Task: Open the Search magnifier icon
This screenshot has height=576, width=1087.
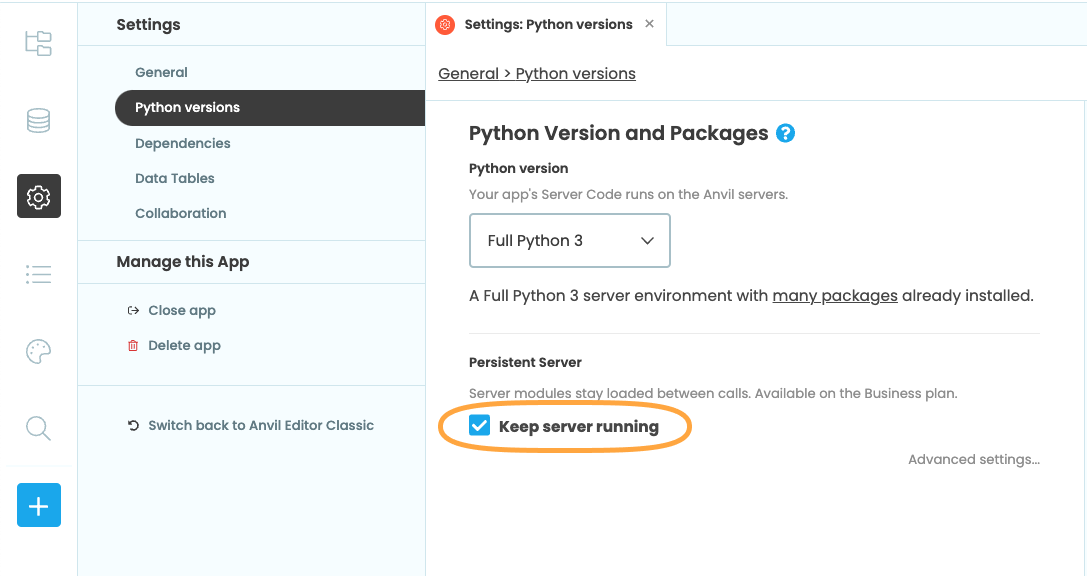Action: 38,428
